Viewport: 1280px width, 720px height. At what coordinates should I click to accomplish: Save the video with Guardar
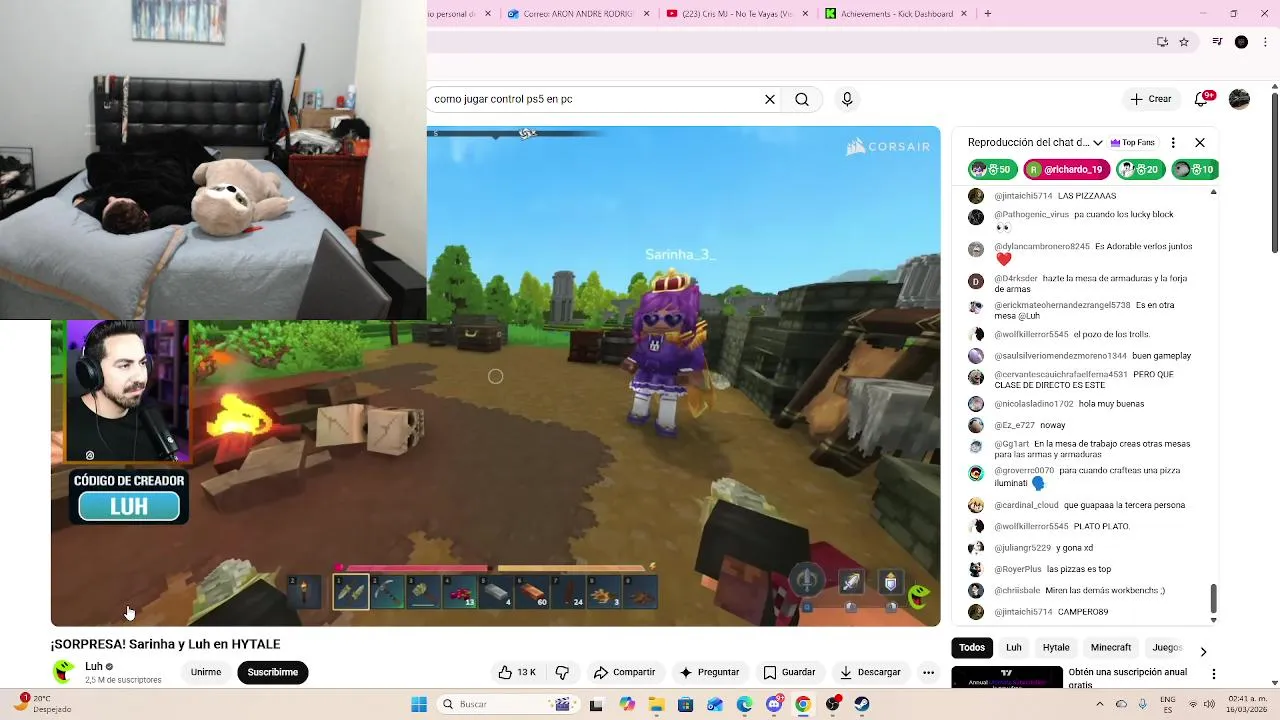789,672
